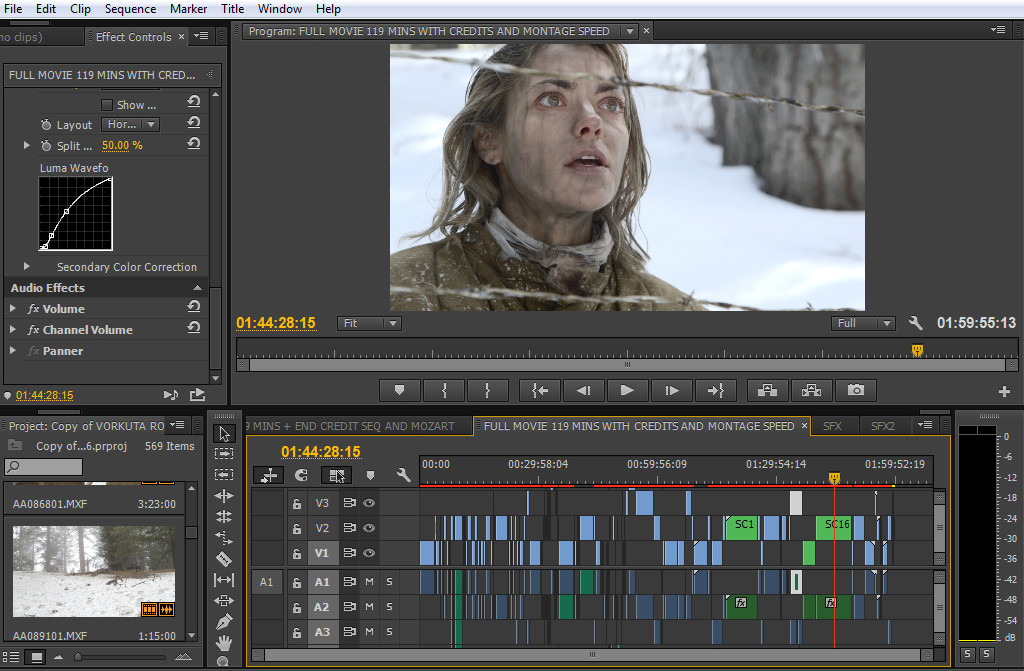Open the Marker menu
Viewport: 1024px width, 671px height.
tap(188, 8)
